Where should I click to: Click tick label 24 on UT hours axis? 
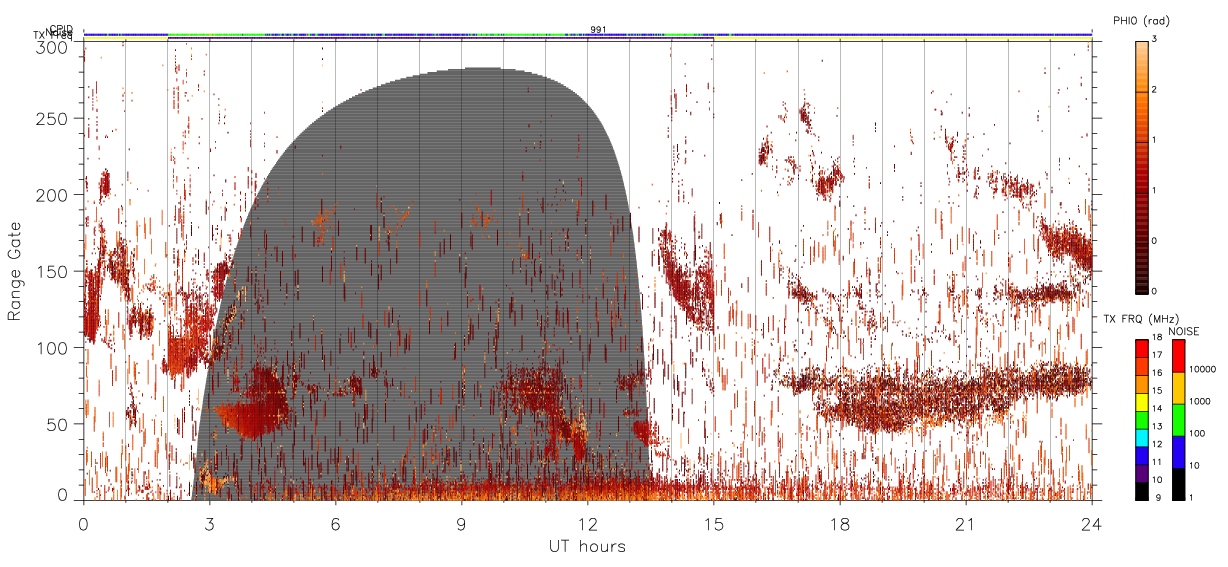pos(1092,524)
